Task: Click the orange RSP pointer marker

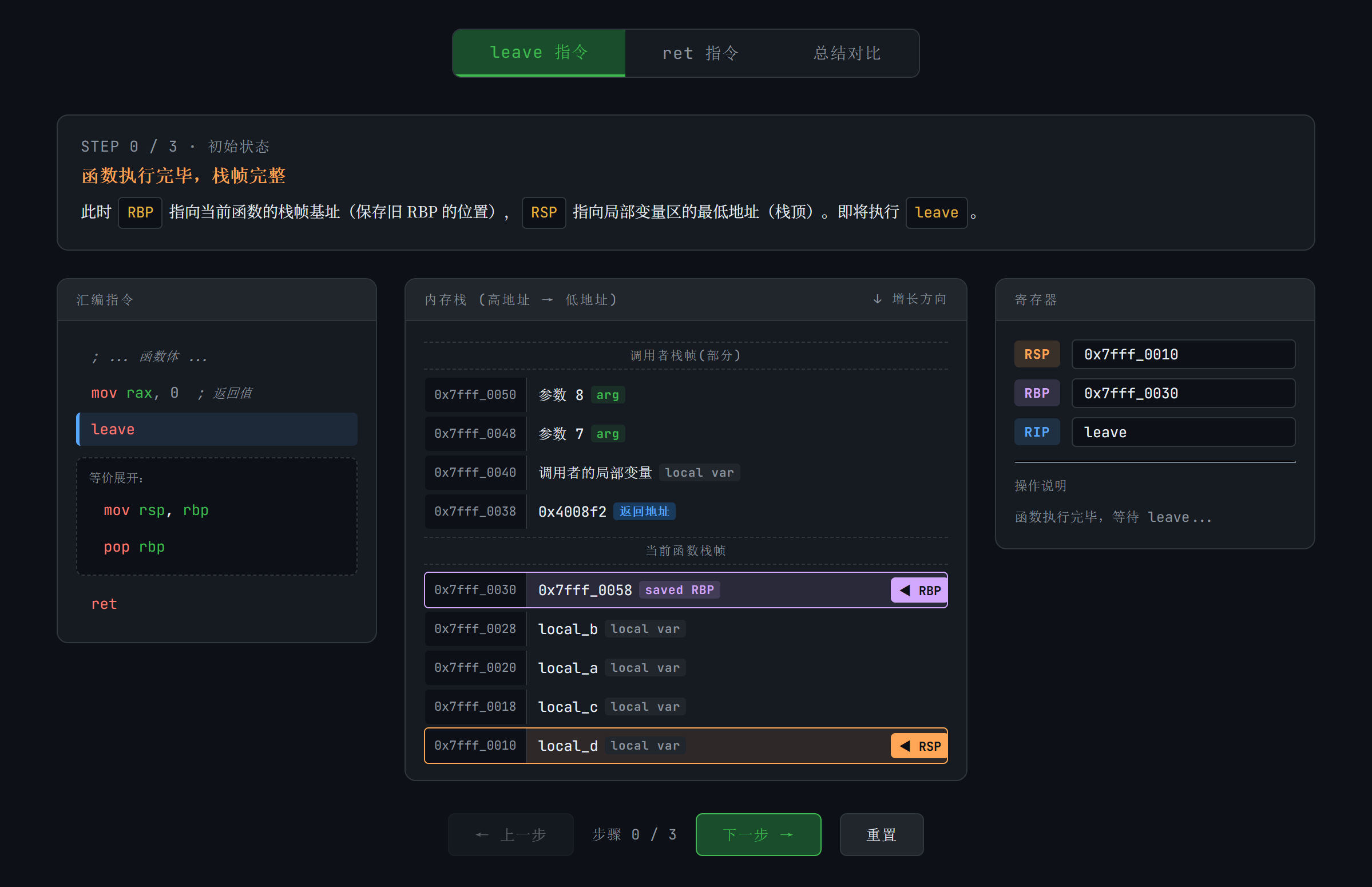Action: click(919, 746)
